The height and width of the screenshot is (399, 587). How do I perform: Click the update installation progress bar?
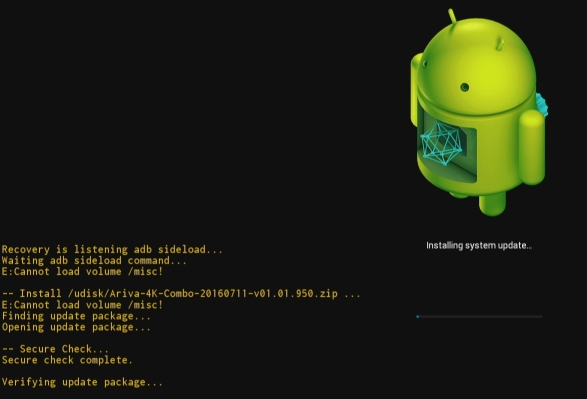(x=479, y=317)
